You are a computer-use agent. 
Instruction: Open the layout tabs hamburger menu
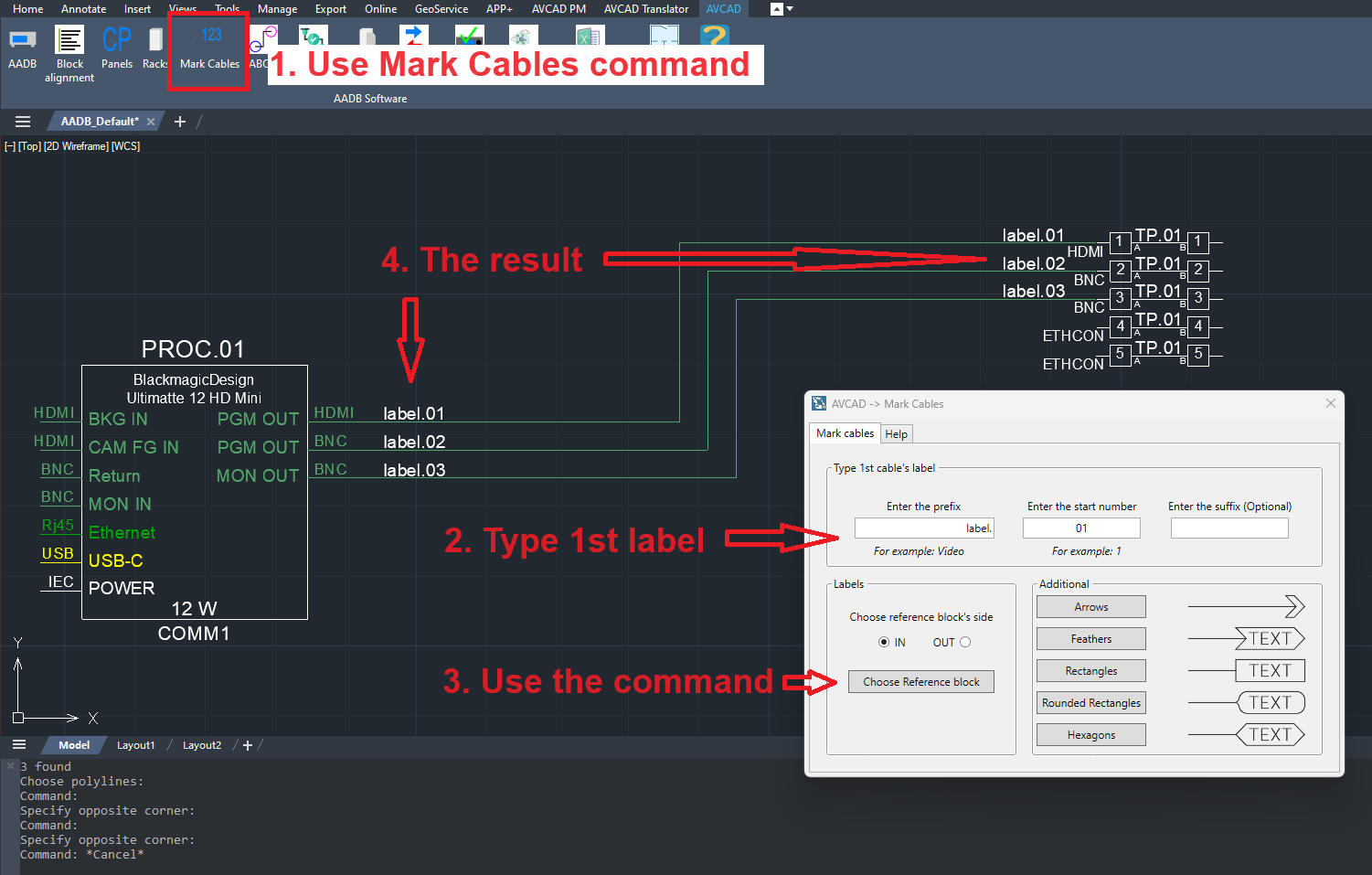[19, 745]
